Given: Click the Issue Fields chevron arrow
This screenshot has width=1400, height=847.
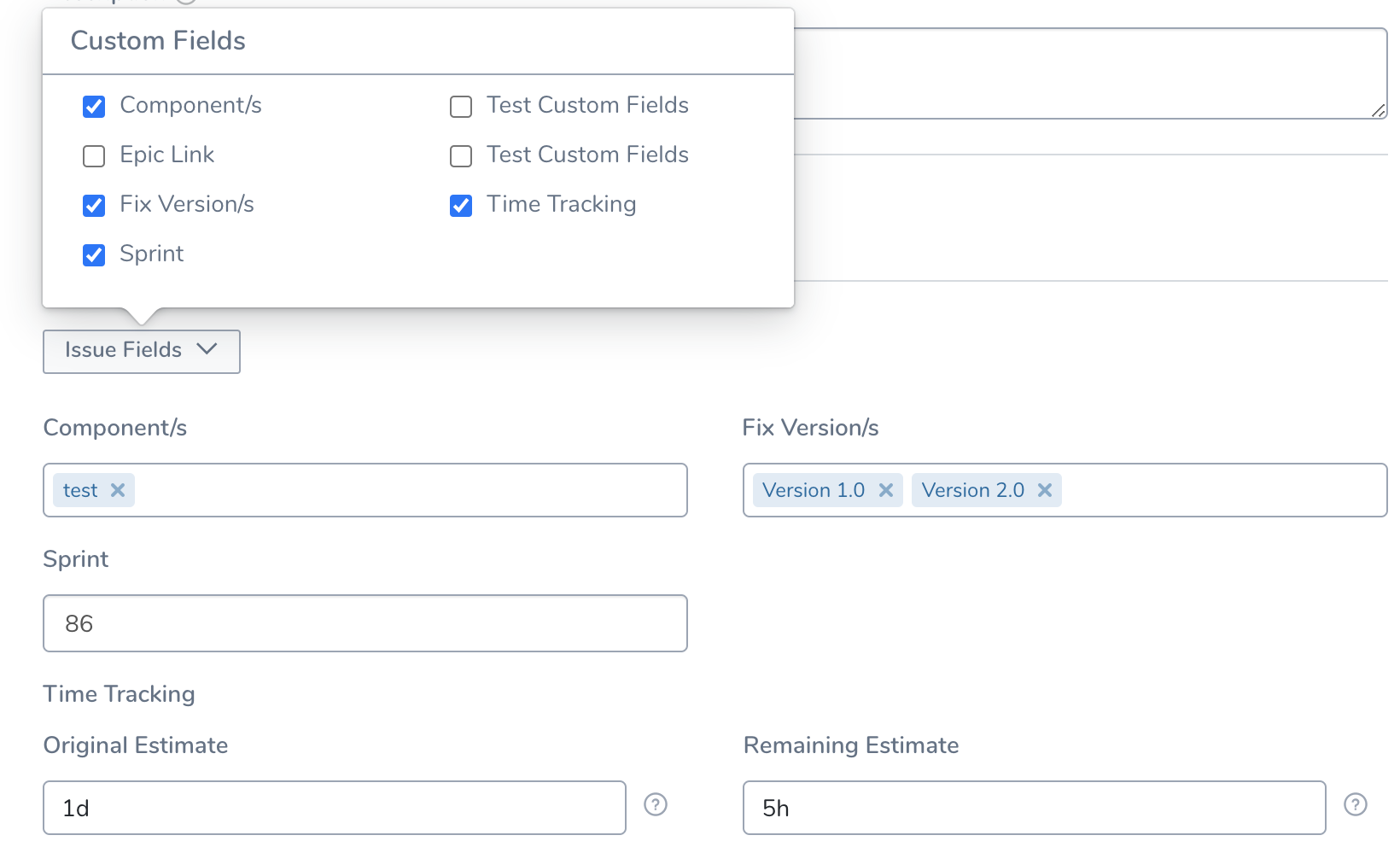Looking at the screenshot, I should point(207,349).
